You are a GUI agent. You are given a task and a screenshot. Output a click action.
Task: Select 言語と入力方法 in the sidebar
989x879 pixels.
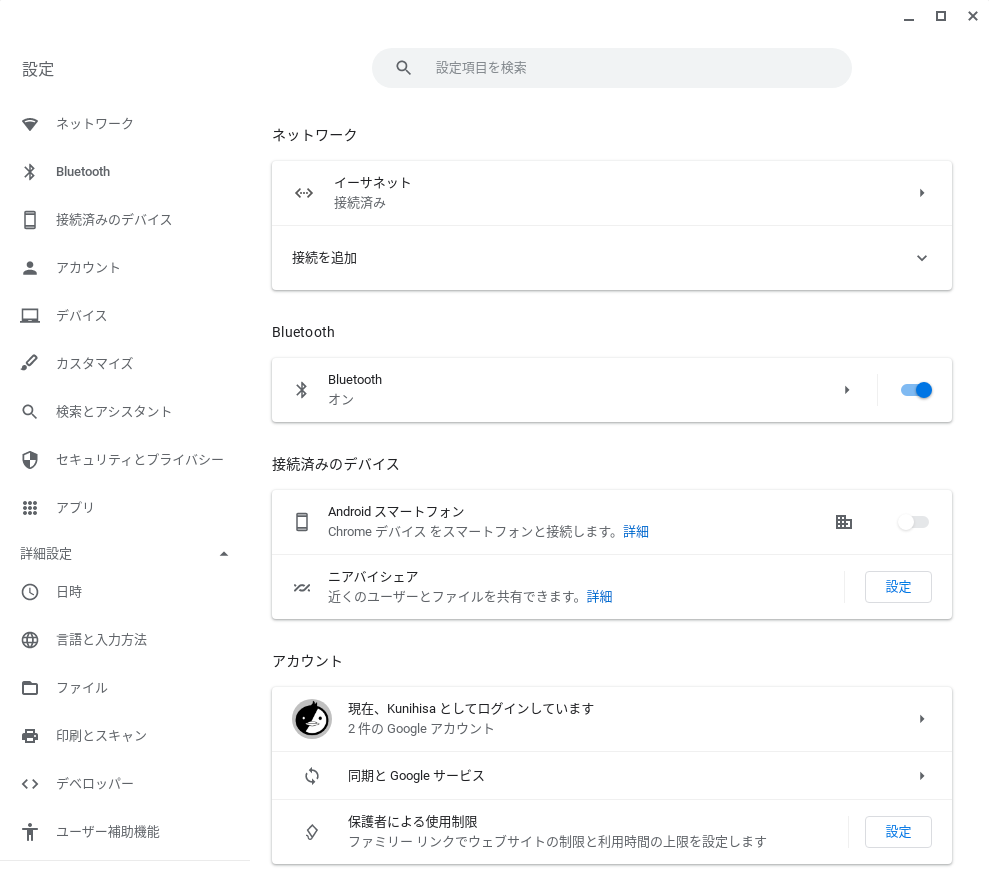pyautogui.click(x=101, y=639)
